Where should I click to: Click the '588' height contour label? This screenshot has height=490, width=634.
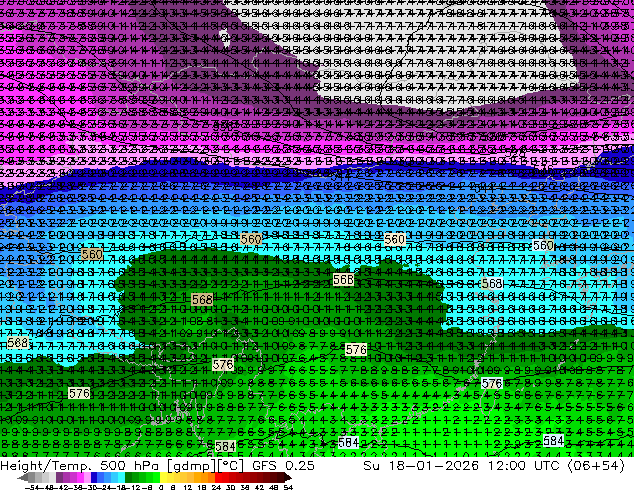[18, 343]
